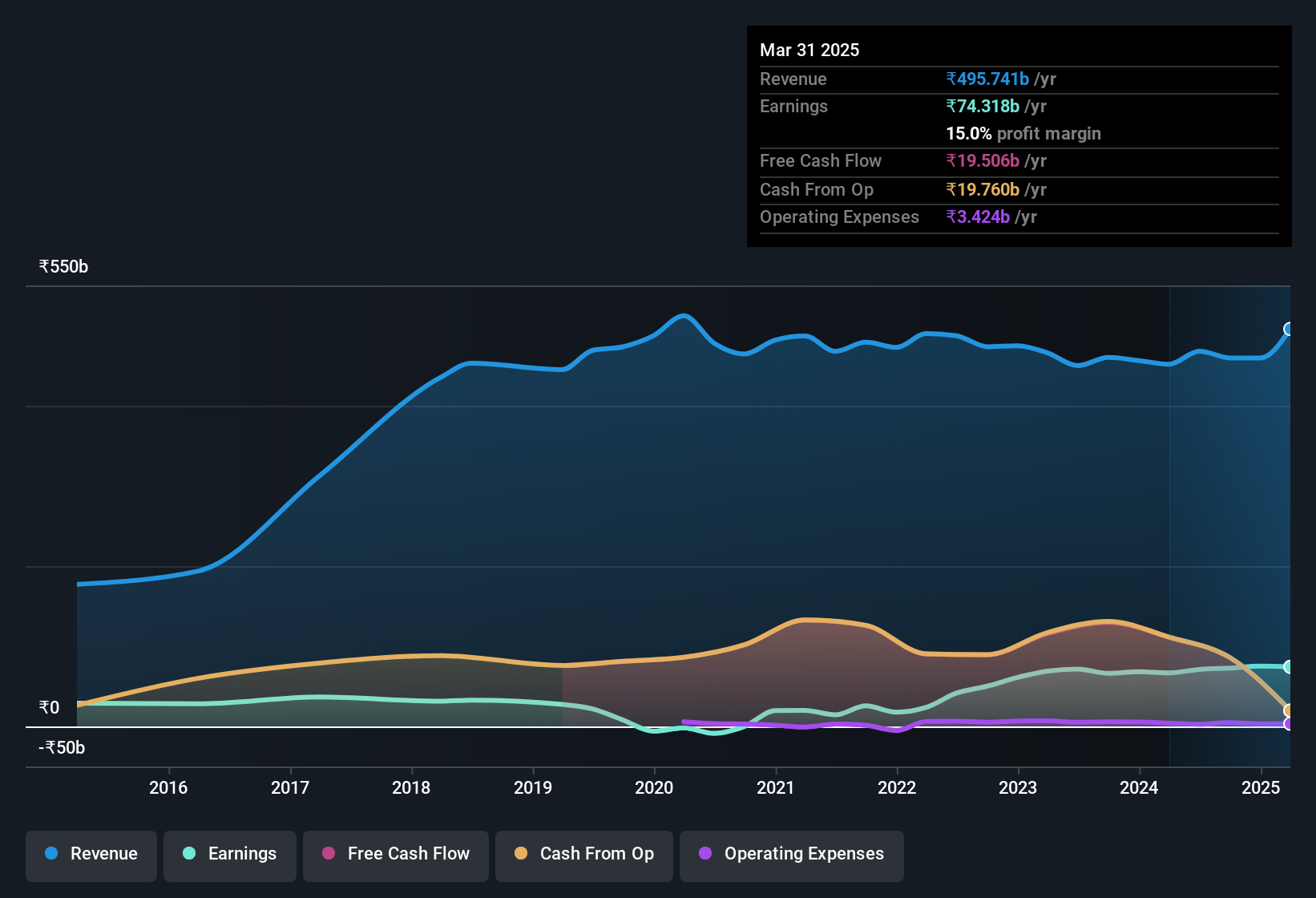Toggle the Revenue series visibility
The height and width of the screenshot is (898, 1316).
pos(91,854)
